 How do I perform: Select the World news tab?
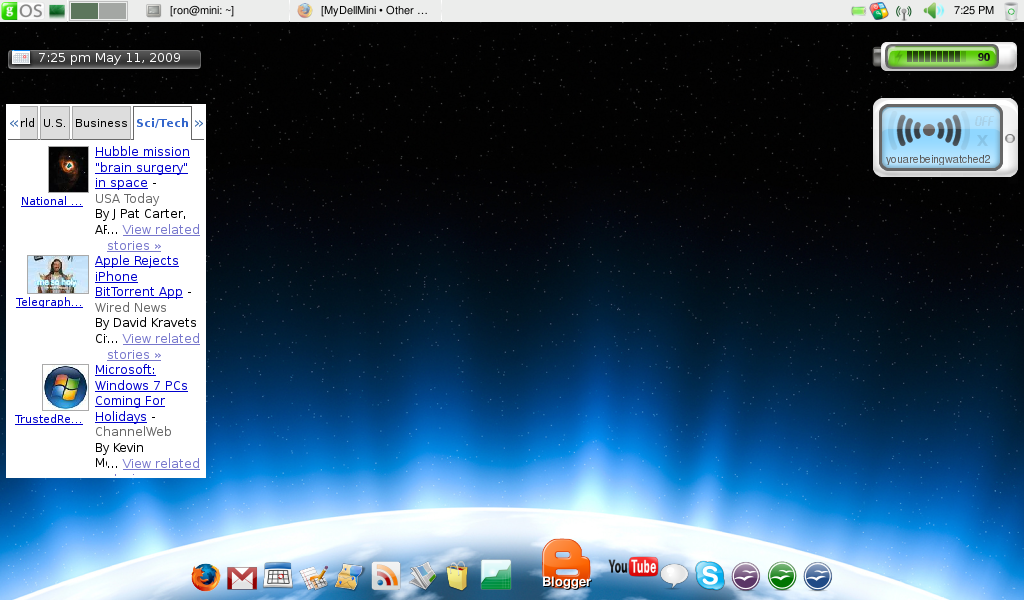pyautogui.click(x=28, y=123)
